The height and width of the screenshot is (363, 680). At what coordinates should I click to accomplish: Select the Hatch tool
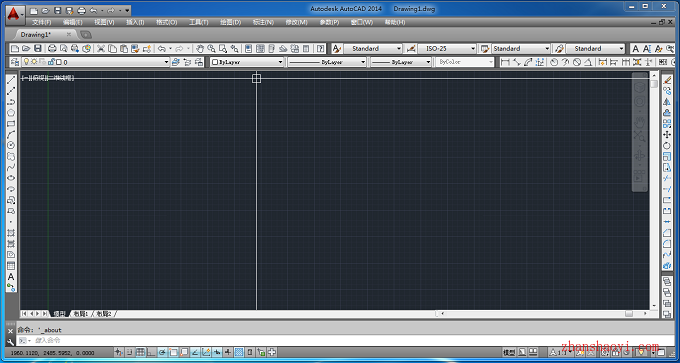[x=11, y=233]
